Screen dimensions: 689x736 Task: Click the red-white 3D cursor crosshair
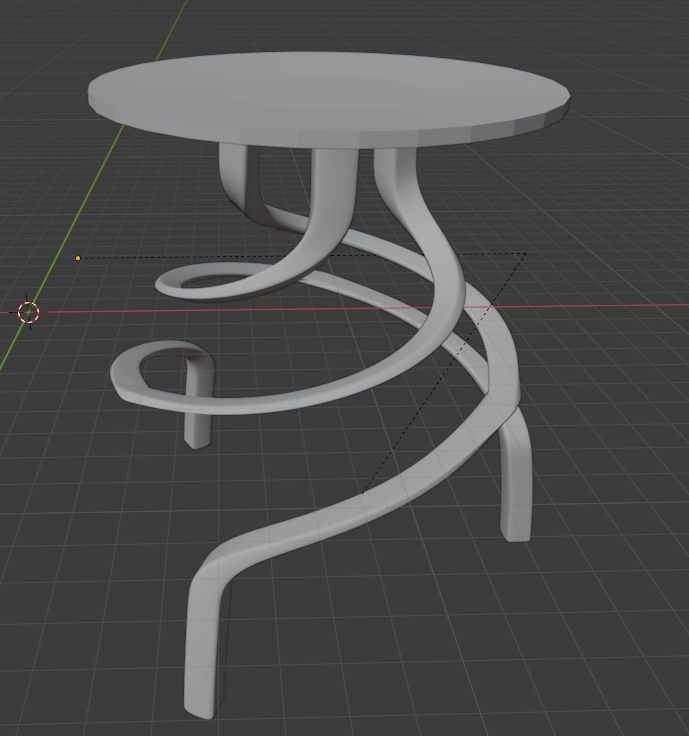29,312
